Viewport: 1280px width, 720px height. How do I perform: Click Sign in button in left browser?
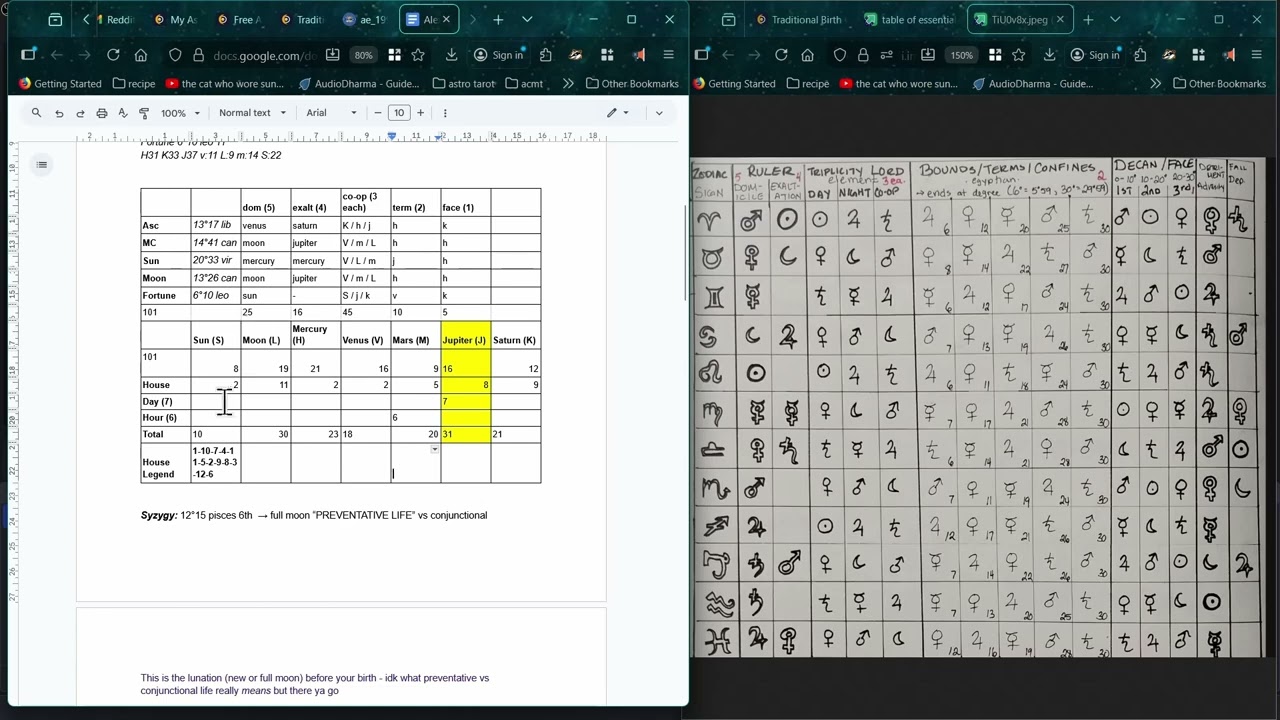[498, 55]
